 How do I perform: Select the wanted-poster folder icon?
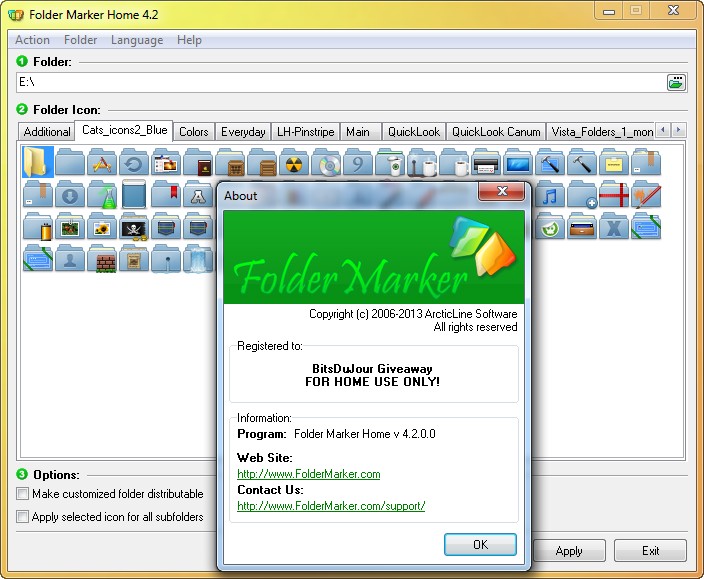coord(134,259)
